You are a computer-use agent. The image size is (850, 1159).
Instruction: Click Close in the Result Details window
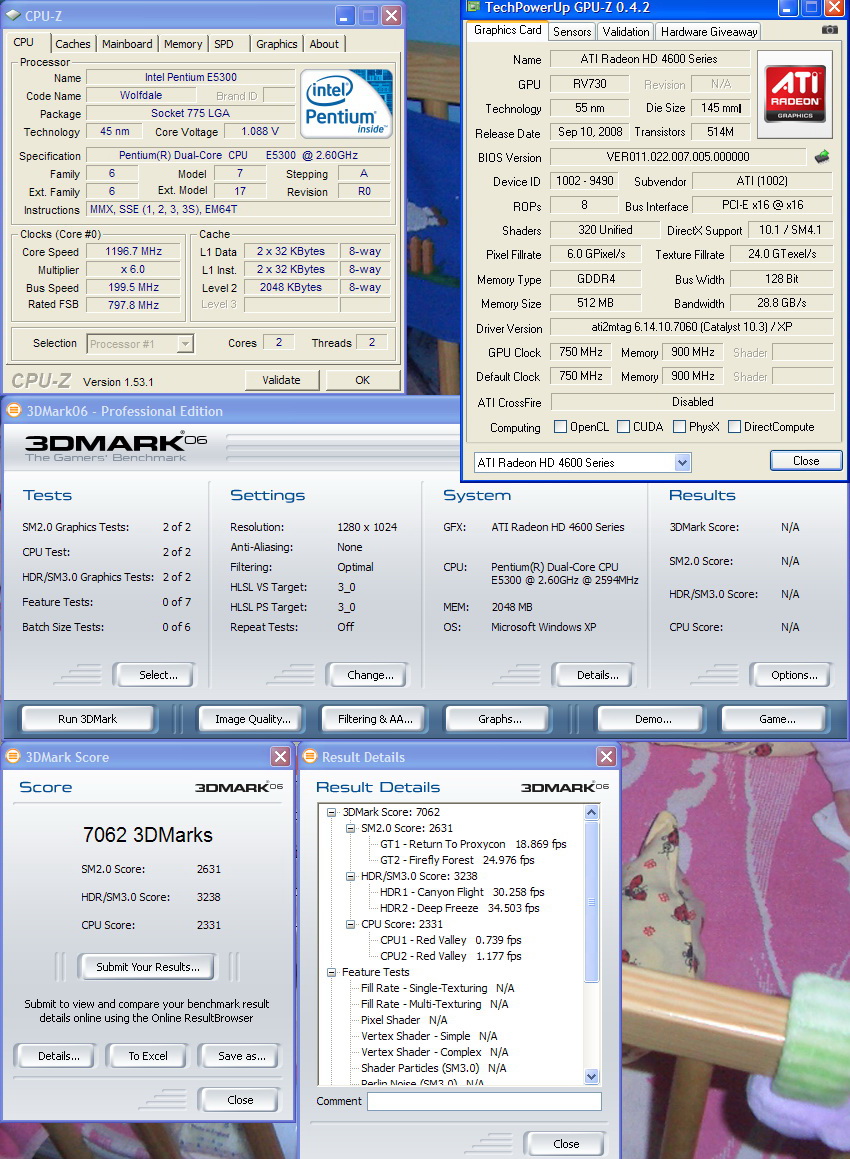pos(566,1143)
